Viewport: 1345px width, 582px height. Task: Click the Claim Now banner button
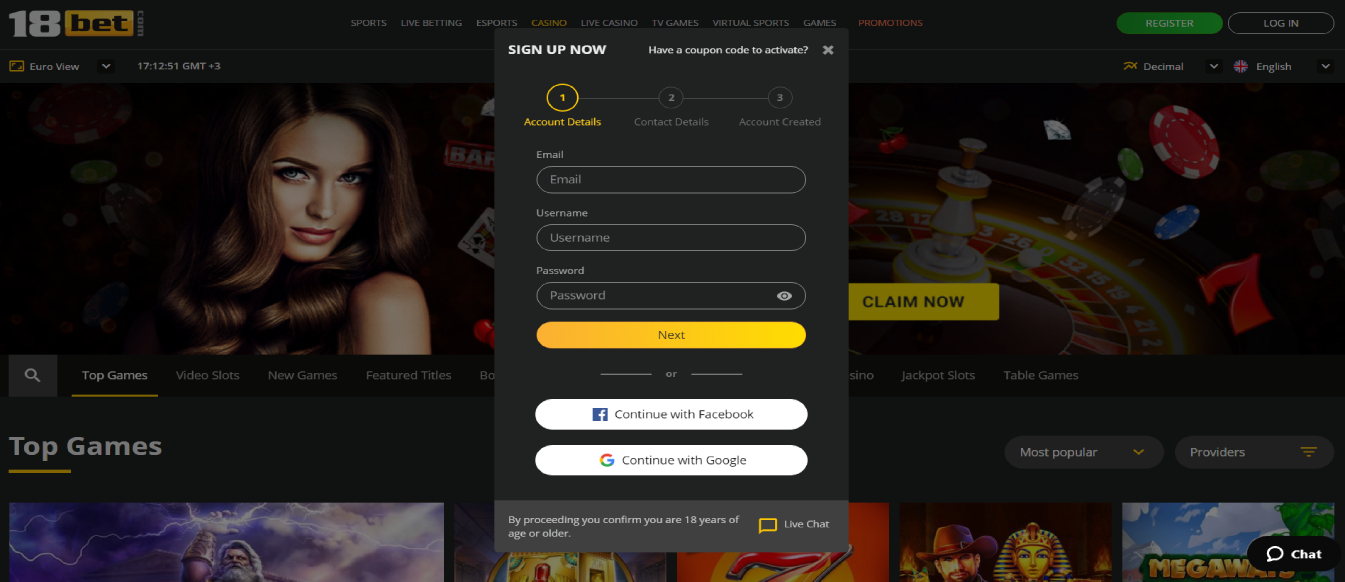click(923, 301)
